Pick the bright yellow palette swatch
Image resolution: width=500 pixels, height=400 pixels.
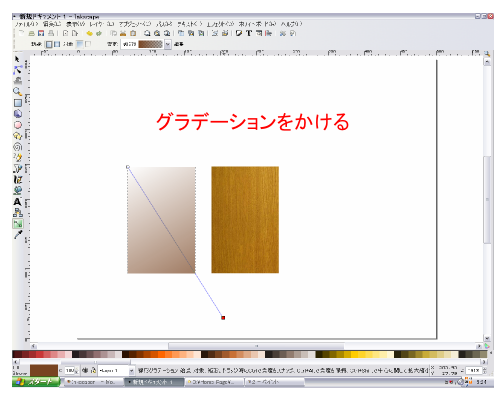tap(354, 354)
